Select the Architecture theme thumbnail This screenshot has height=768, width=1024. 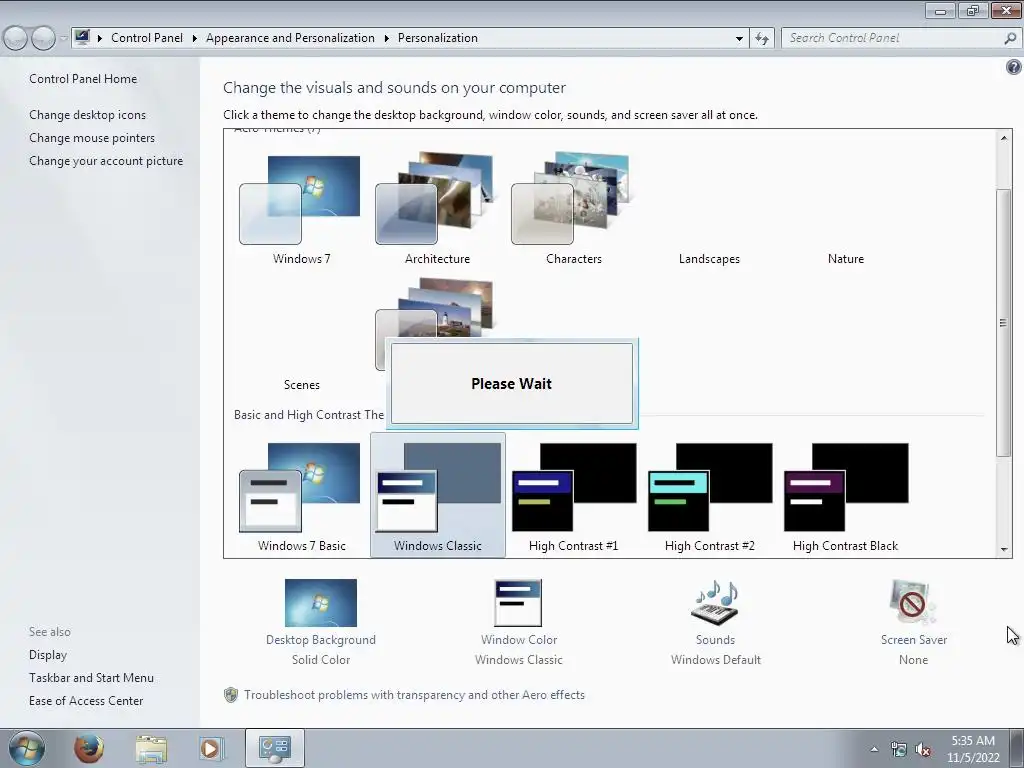[434, 199]
